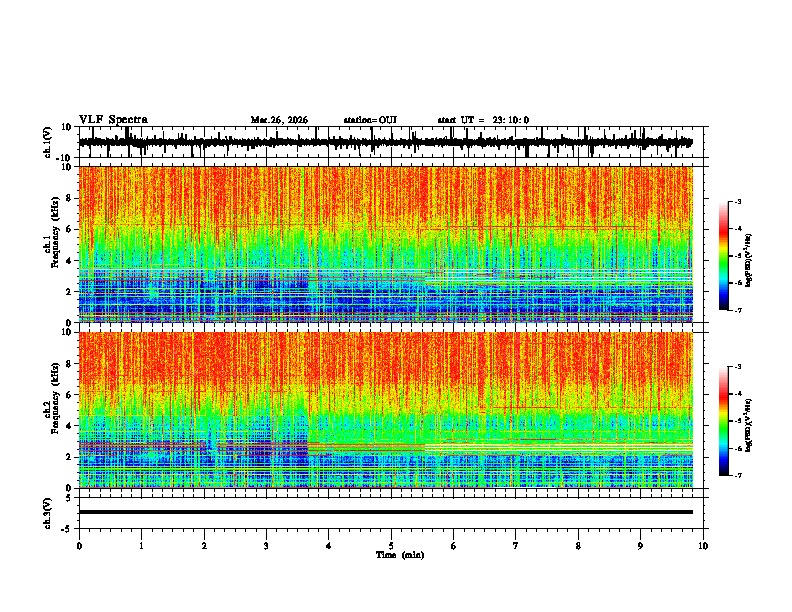Click time axis tick label "7"
The width and height of the screenshot is (792, 612).
click(x=516, y=546)
